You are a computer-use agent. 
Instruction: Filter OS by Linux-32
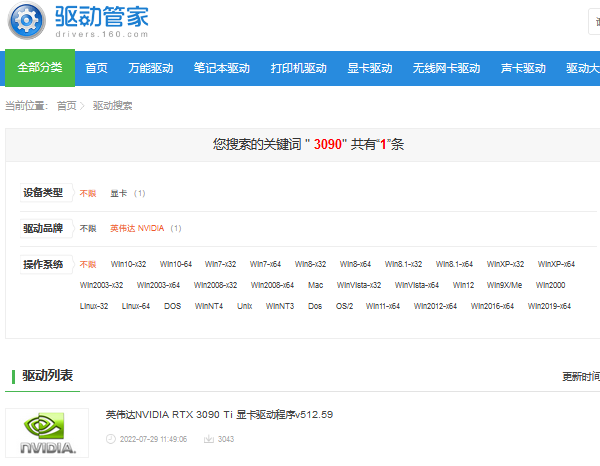(x=94, y=306)
